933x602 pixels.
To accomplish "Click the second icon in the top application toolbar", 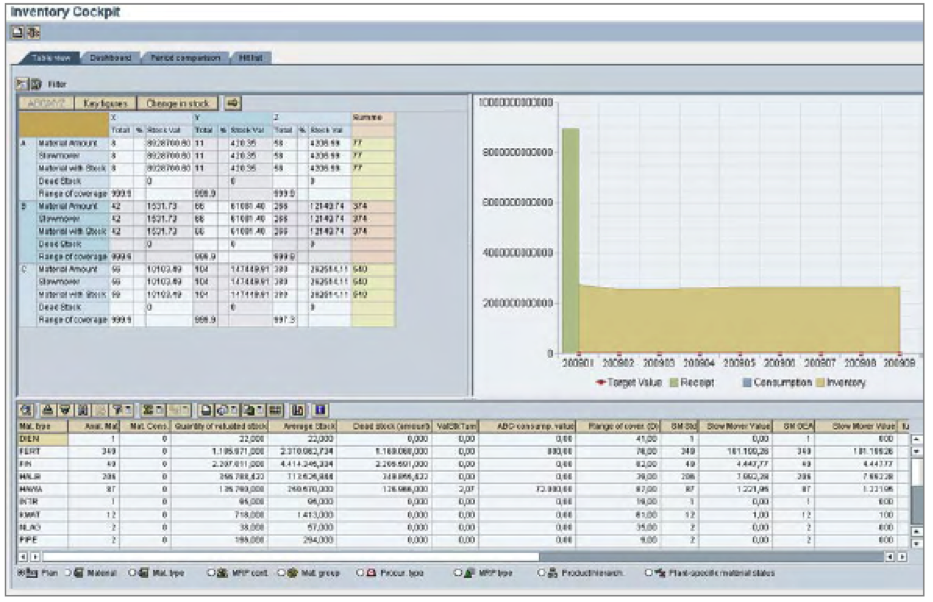I will [33, 33].
